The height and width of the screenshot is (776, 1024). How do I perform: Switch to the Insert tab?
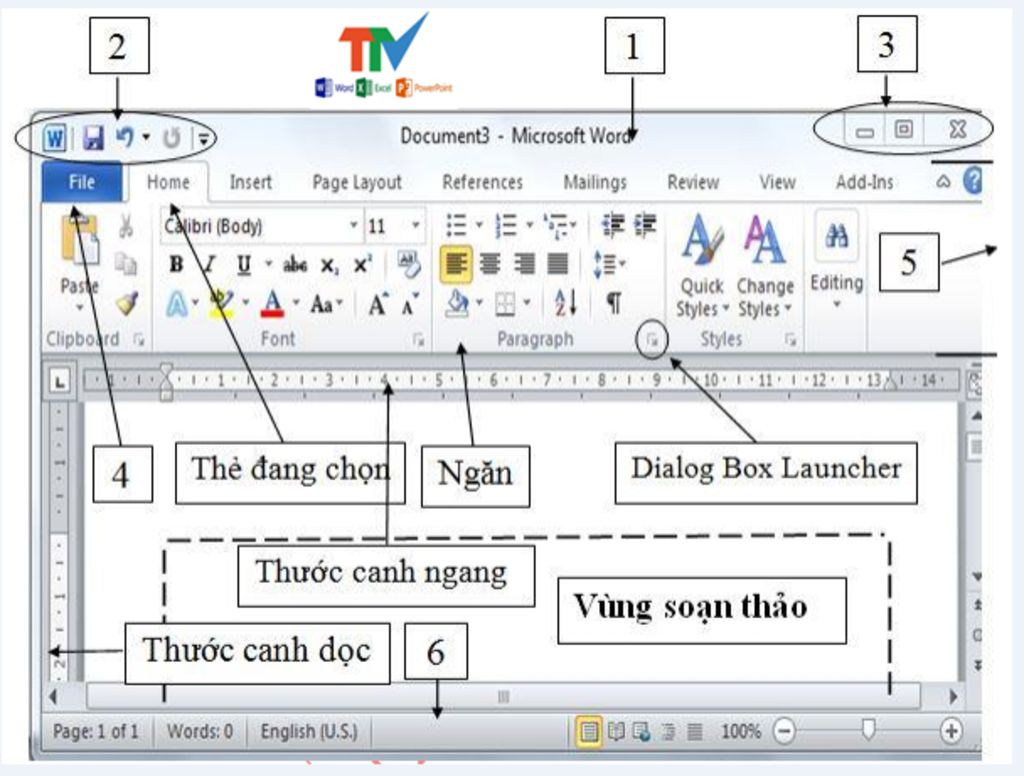click(x=250, y=182)
